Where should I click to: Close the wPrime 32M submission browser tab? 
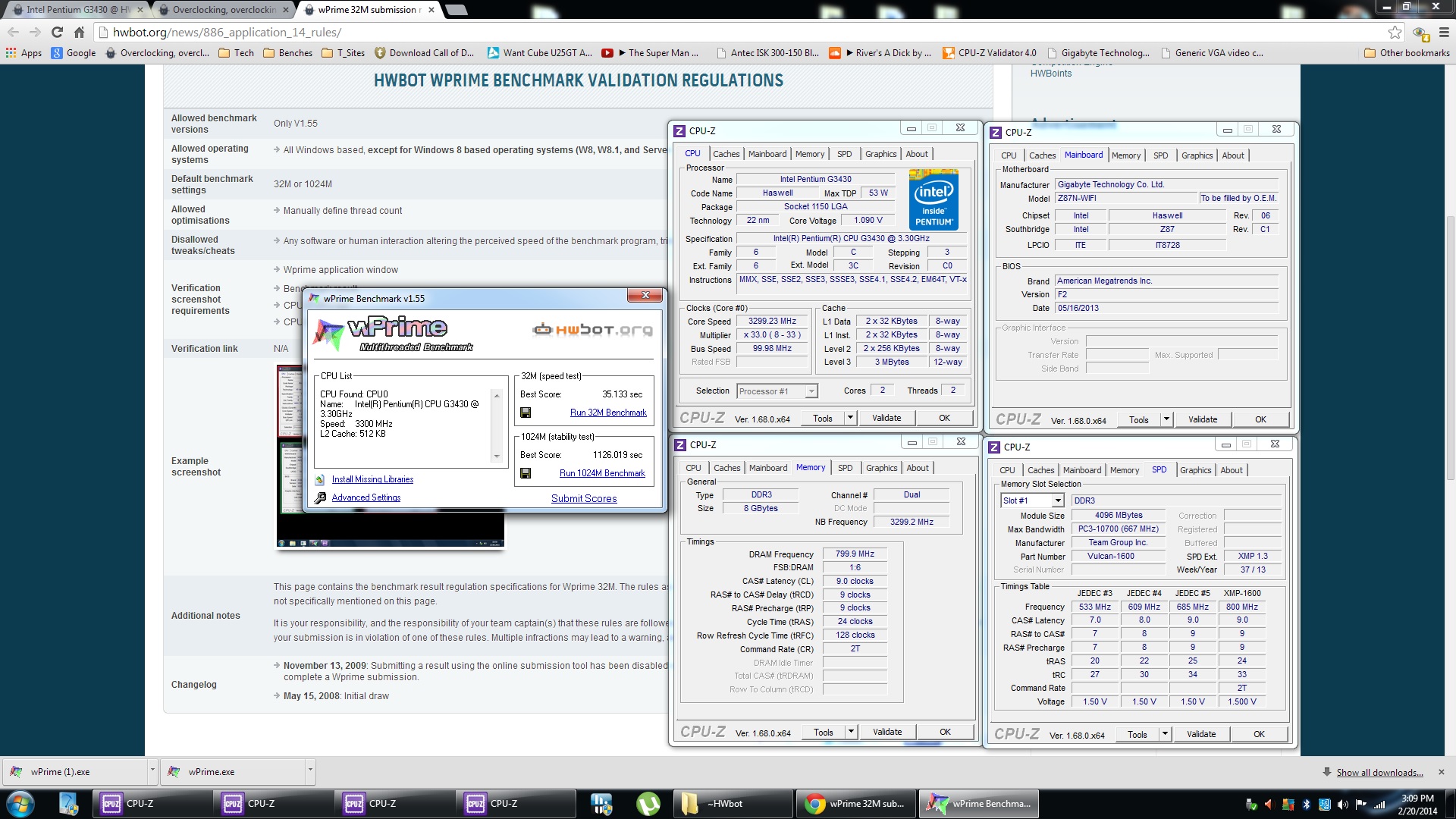[431, 10]
